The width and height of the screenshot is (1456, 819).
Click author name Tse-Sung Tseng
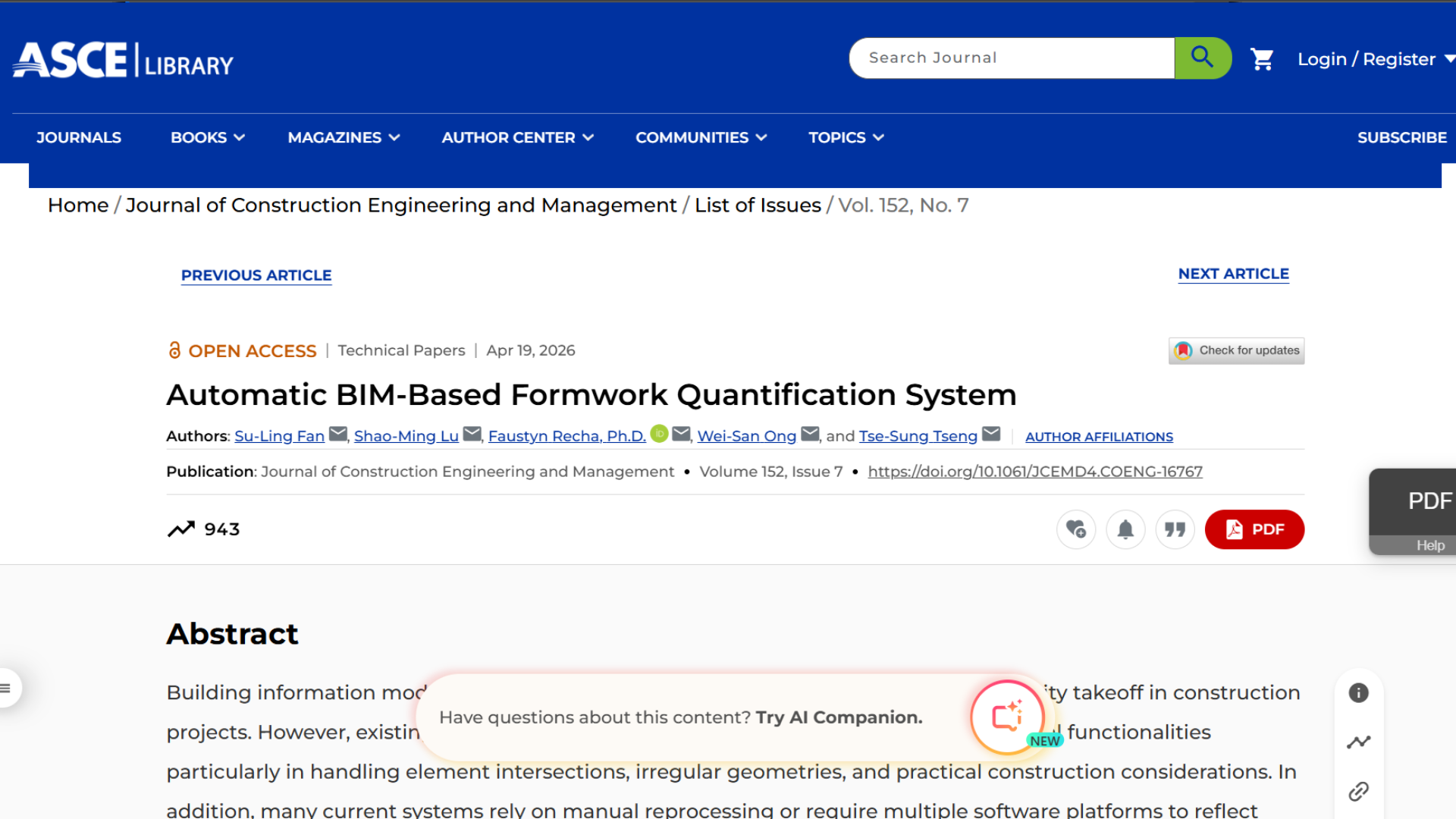(x=918, y=436)
